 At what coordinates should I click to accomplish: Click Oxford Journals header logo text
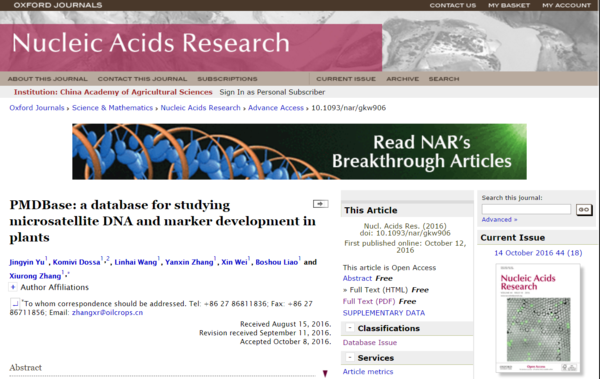coord(58,5)
